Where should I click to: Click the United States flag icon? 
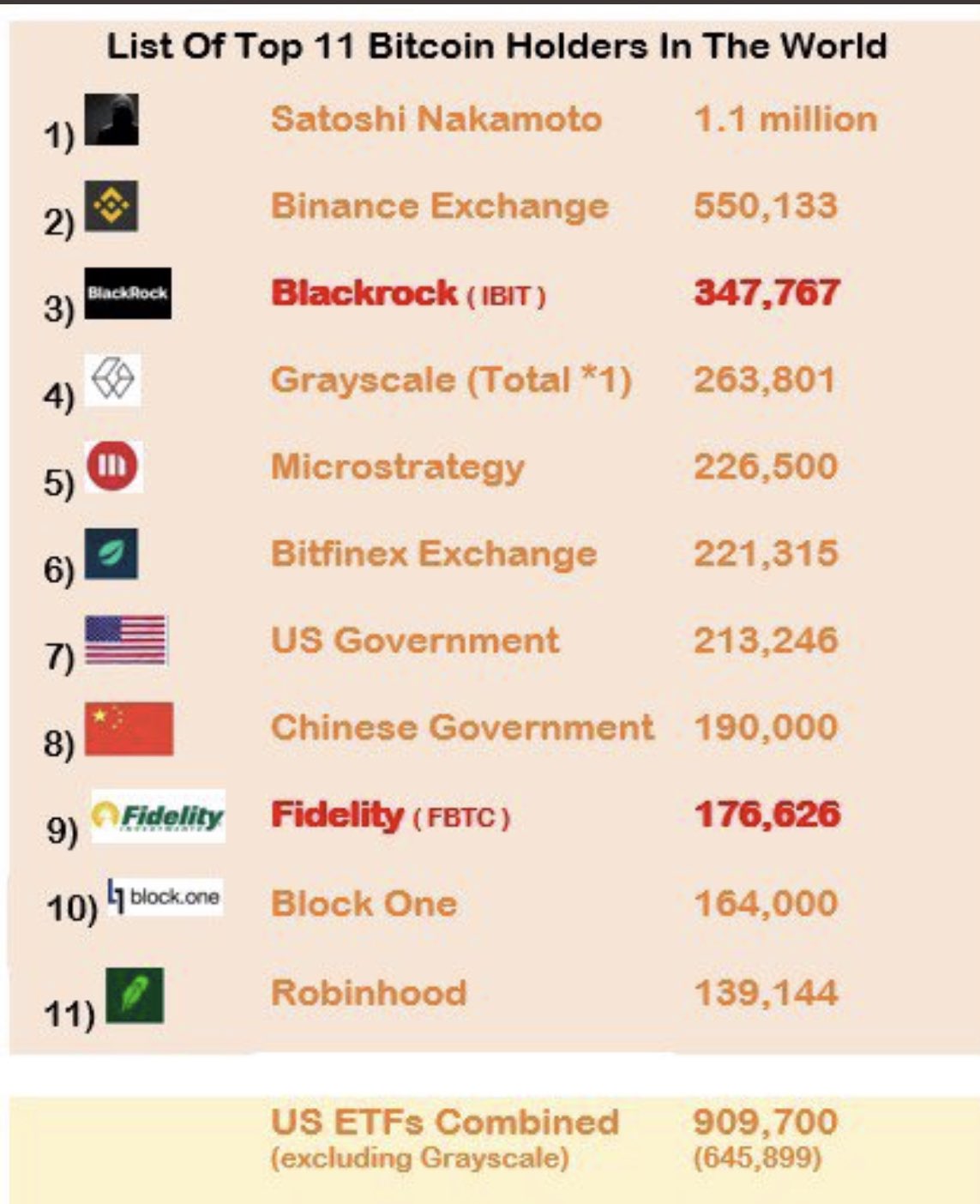126,641
